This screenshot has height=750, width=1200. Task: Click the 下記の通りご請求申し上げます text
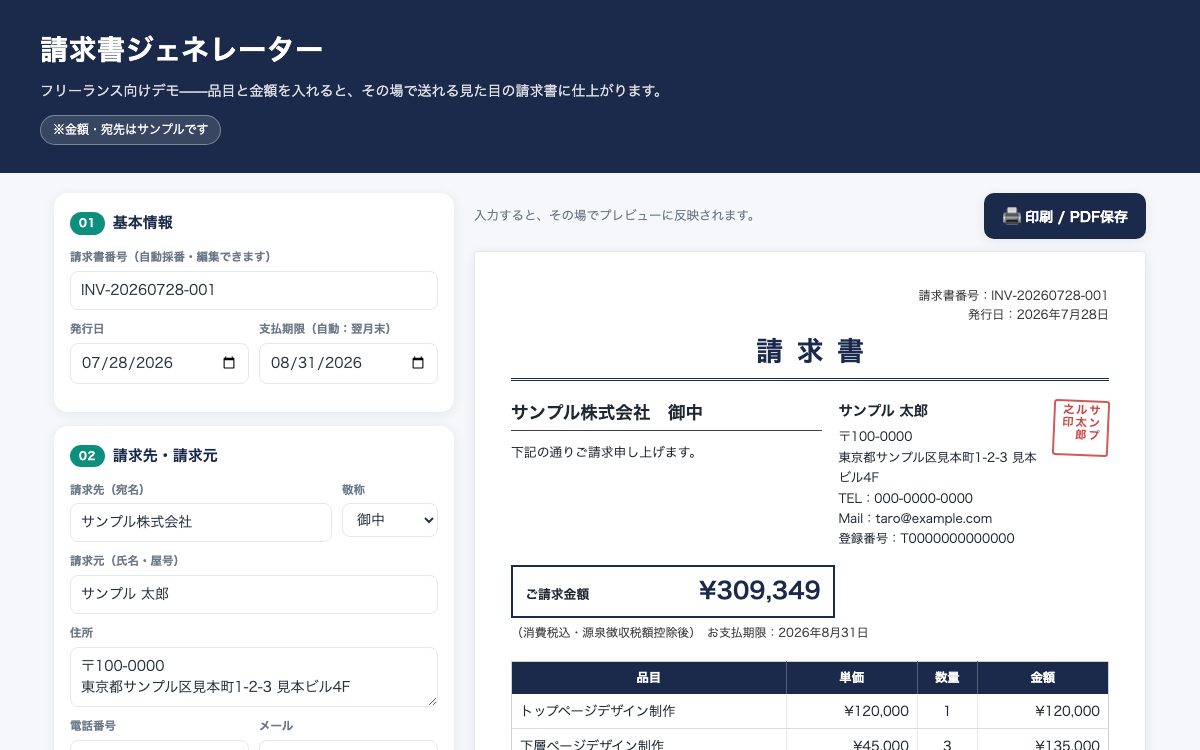[x=604, y=452]
